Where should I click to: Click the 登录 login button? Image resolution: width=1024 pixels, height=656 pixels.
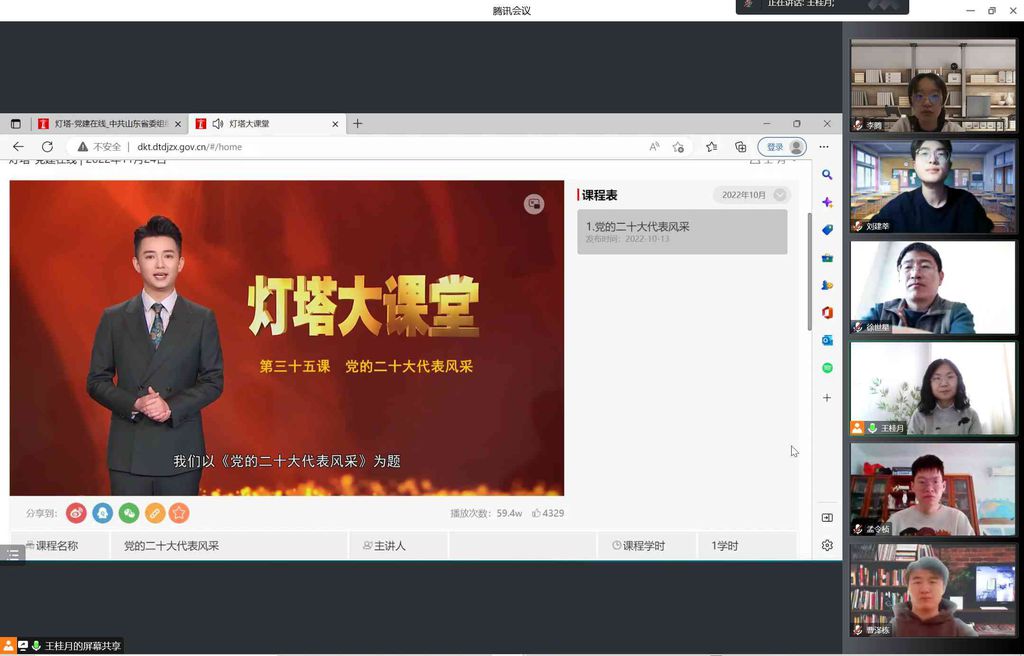782,147
